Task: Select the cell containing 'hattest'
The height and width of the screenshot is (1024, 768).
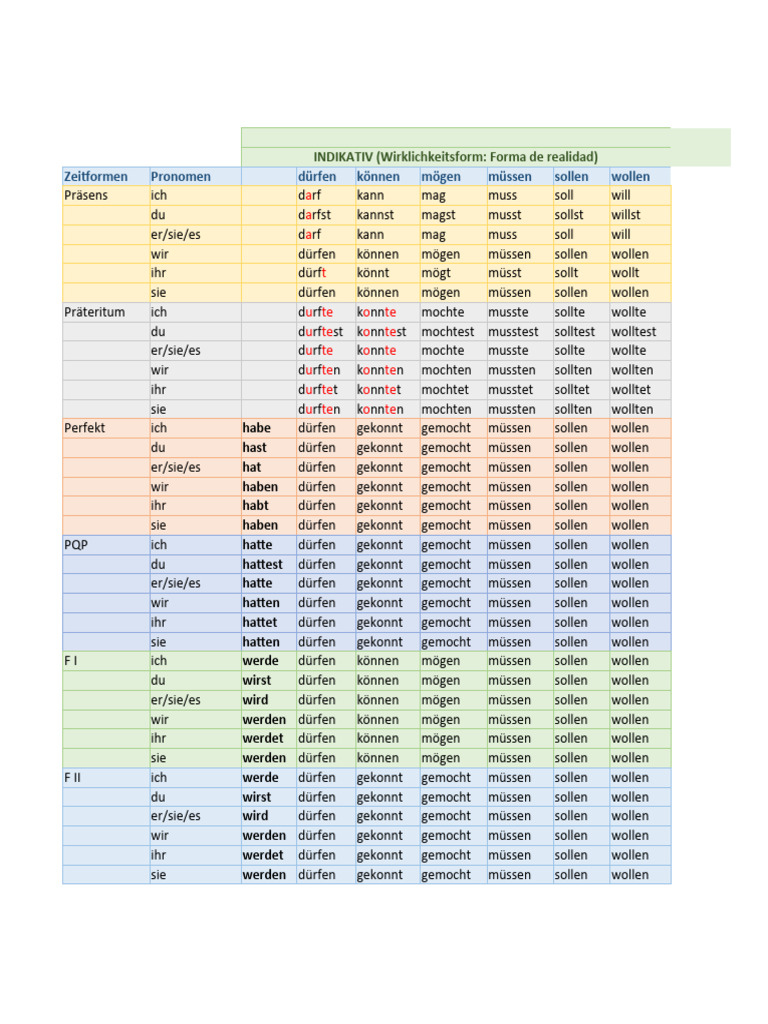Action: [268, 564]
